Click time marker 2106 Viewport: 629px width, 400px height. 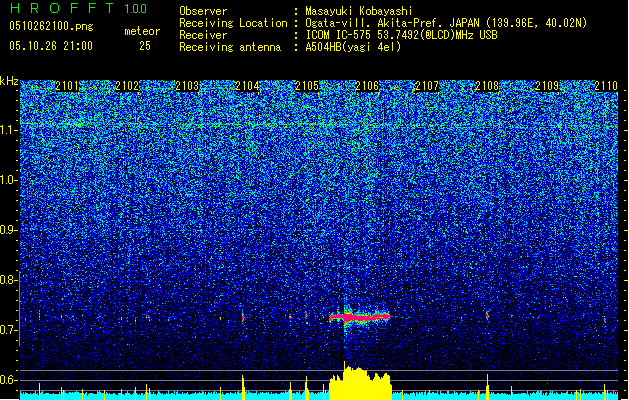367,86
